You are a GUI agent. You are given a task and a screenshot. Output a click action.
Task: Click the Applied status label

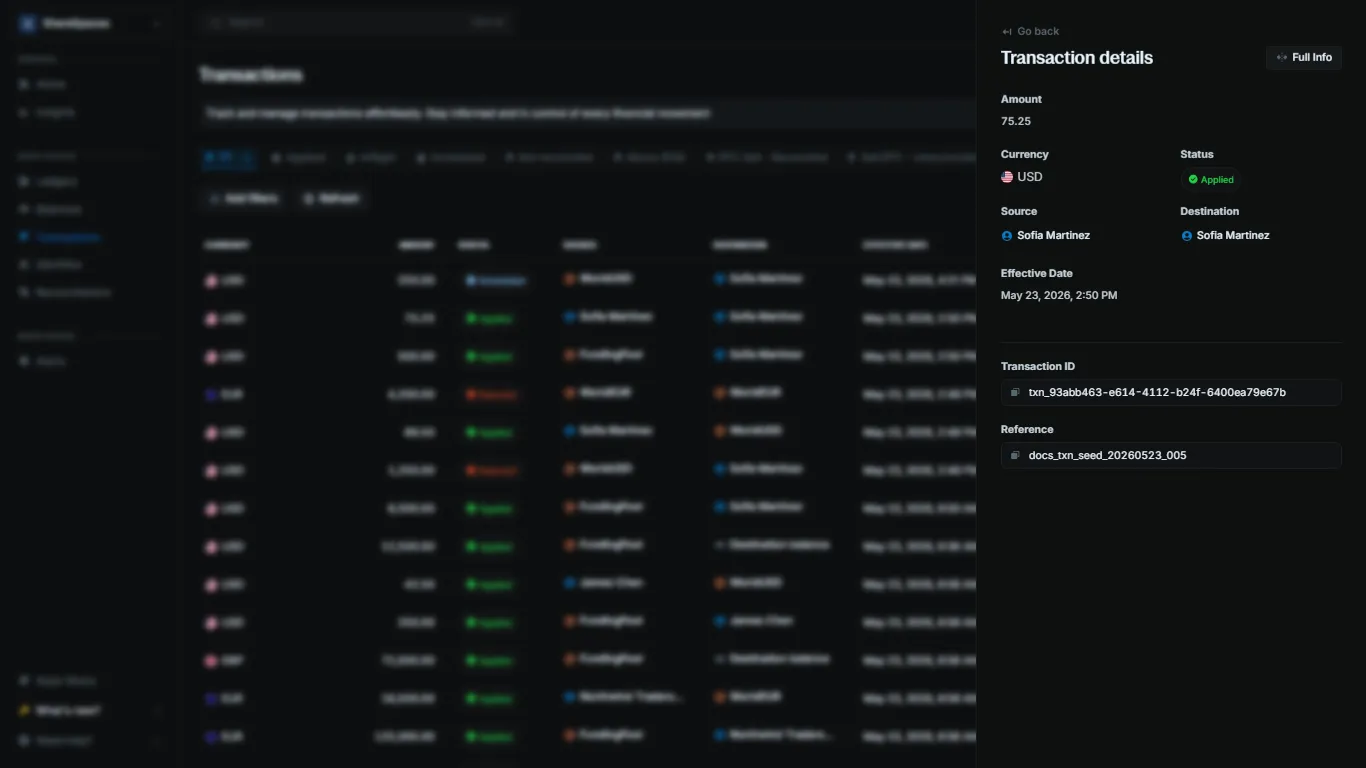[x=1217, y=180]
